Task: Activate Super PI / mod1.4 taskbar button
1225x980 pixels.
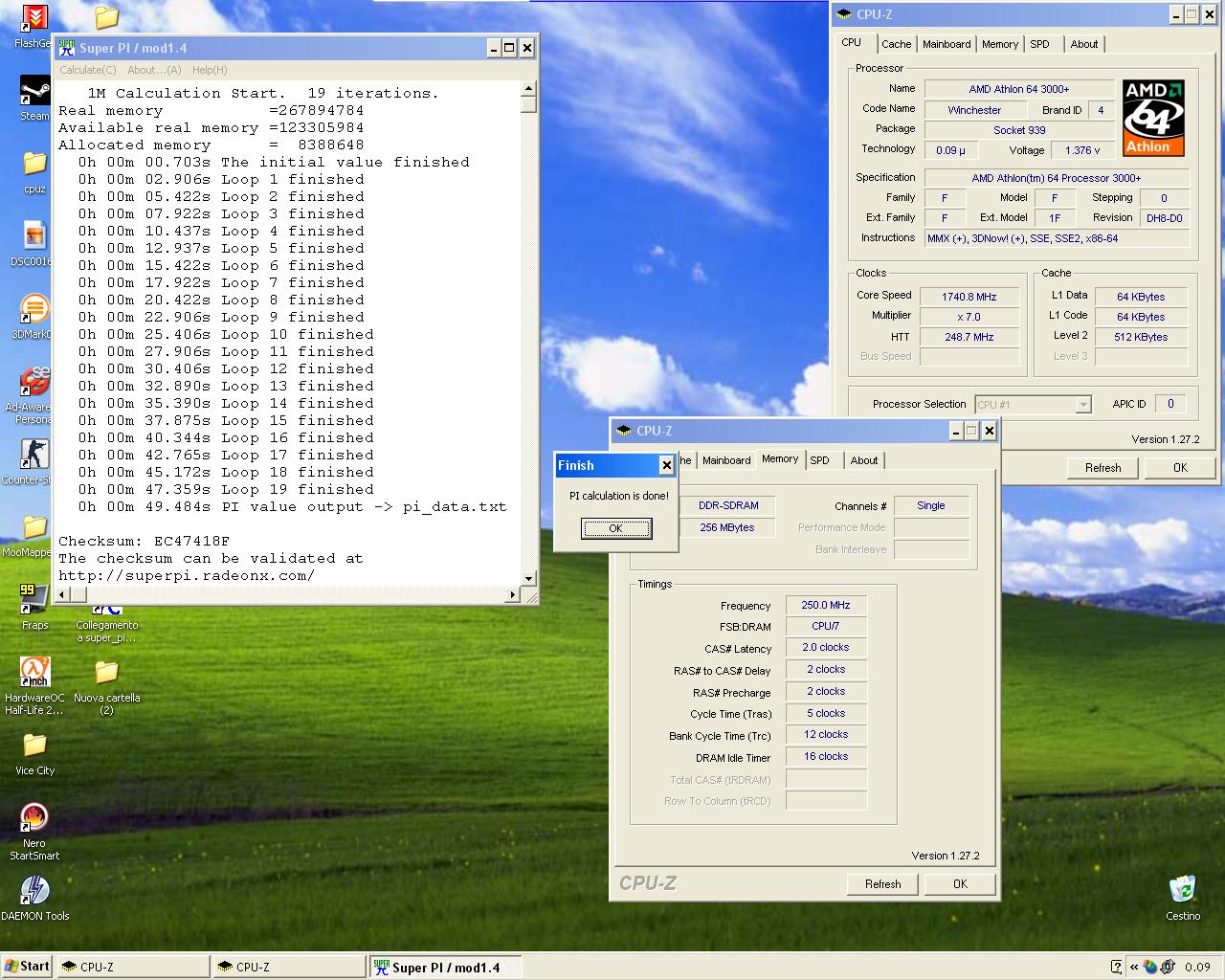Action: 446,967
